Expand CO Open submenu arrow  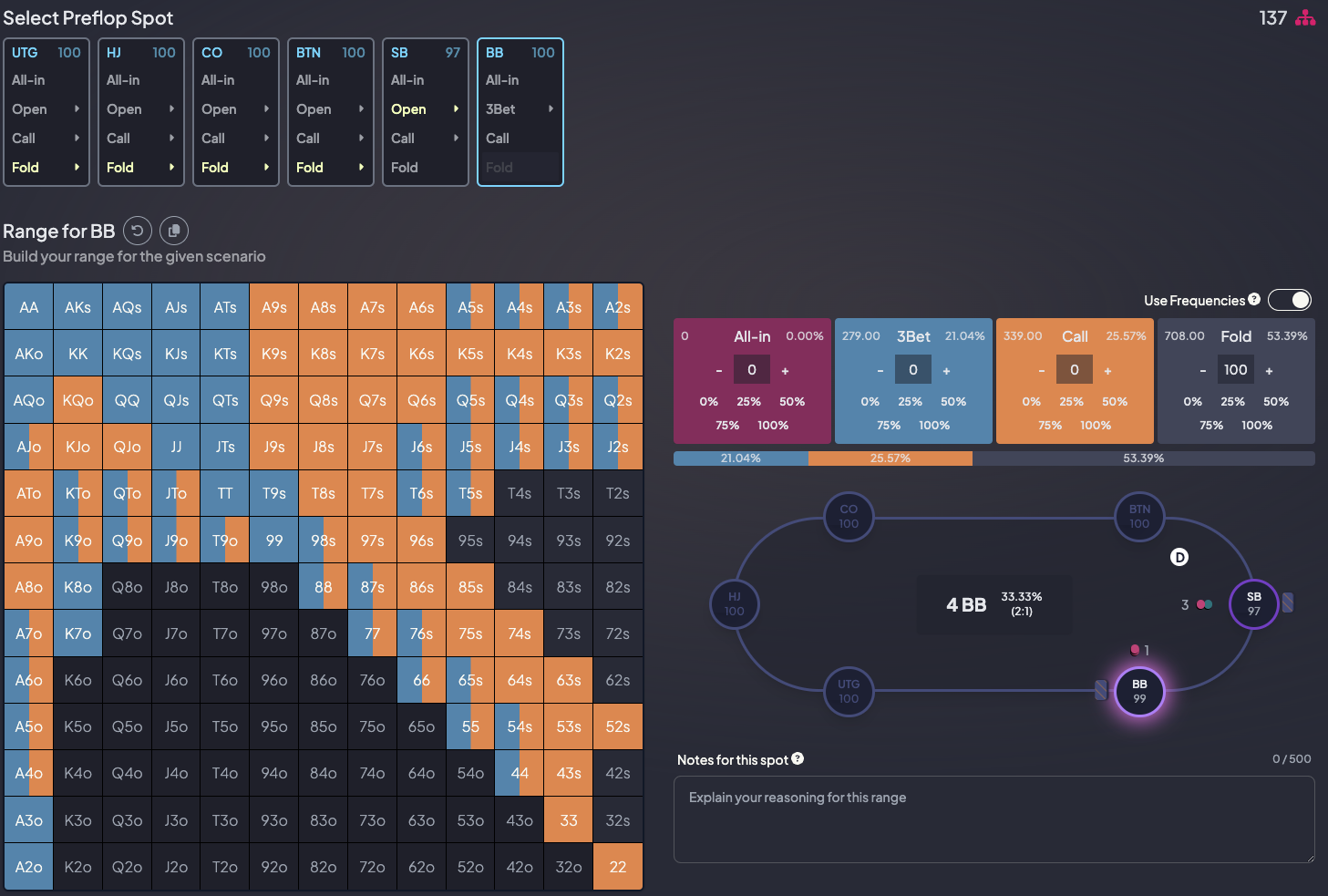(266, 108)
